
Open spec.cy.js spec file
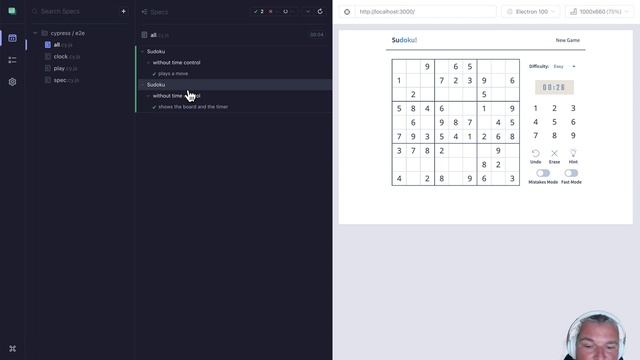(x=66, y=80)
